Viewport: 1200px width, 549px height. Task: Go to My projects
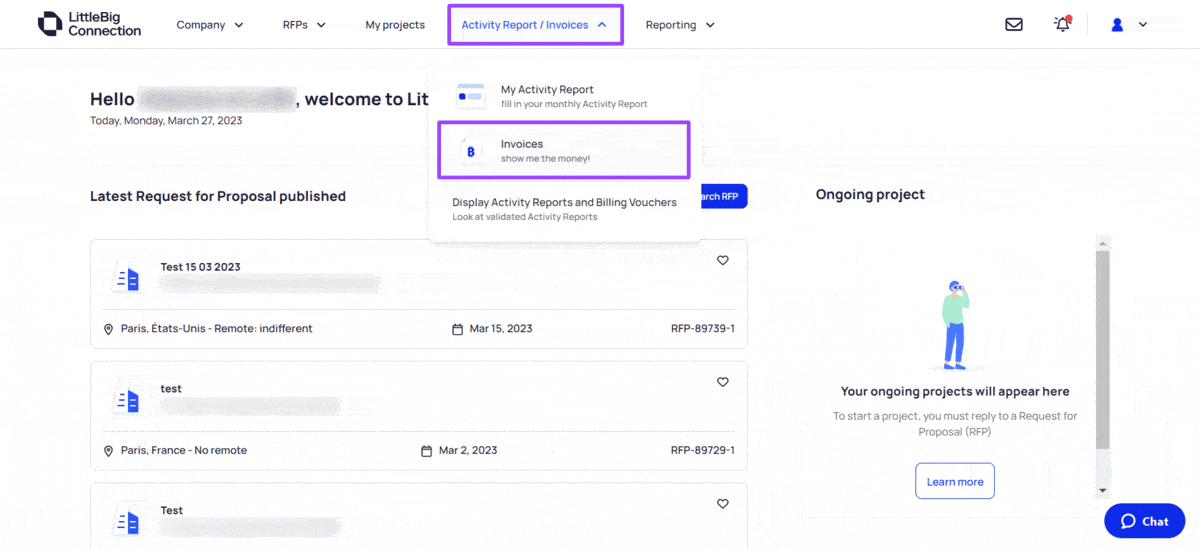[395, 25]
